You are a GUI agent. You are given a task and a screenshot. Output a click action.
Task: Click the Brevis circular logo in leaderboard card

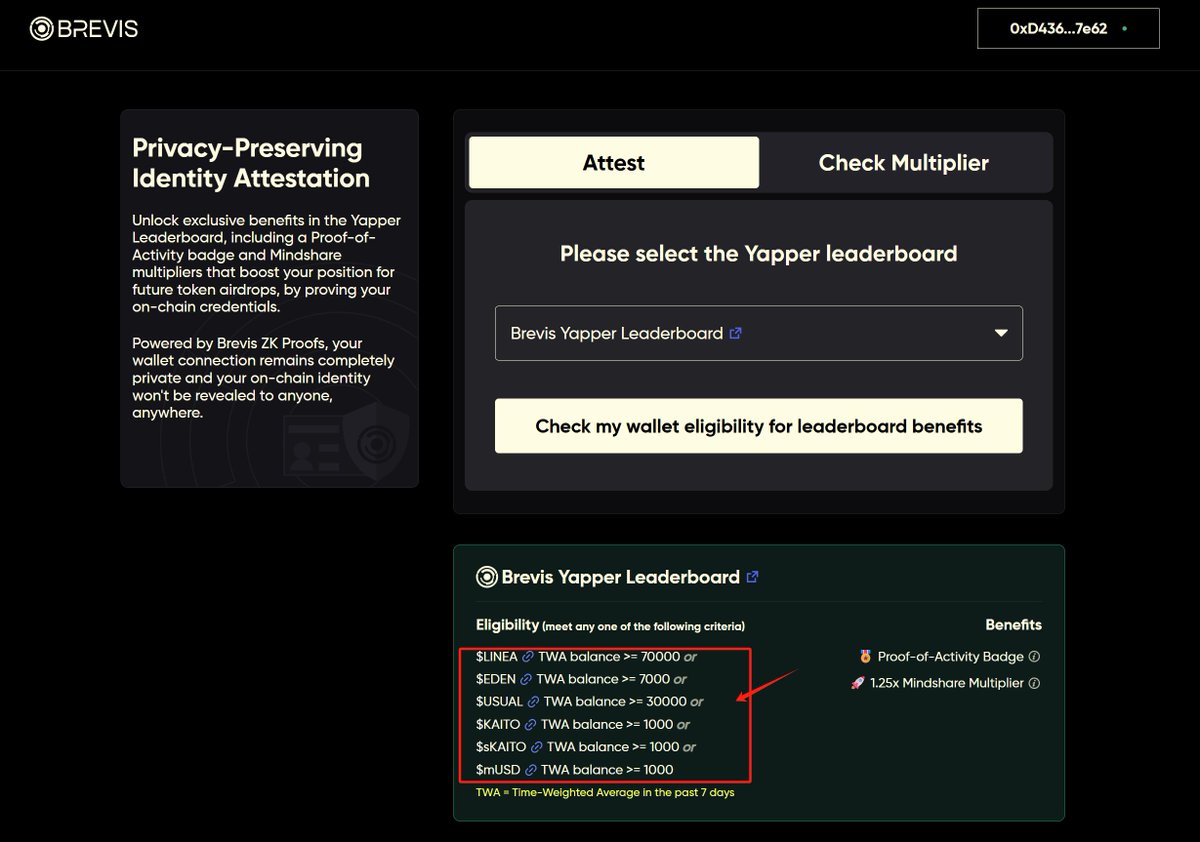487,577
